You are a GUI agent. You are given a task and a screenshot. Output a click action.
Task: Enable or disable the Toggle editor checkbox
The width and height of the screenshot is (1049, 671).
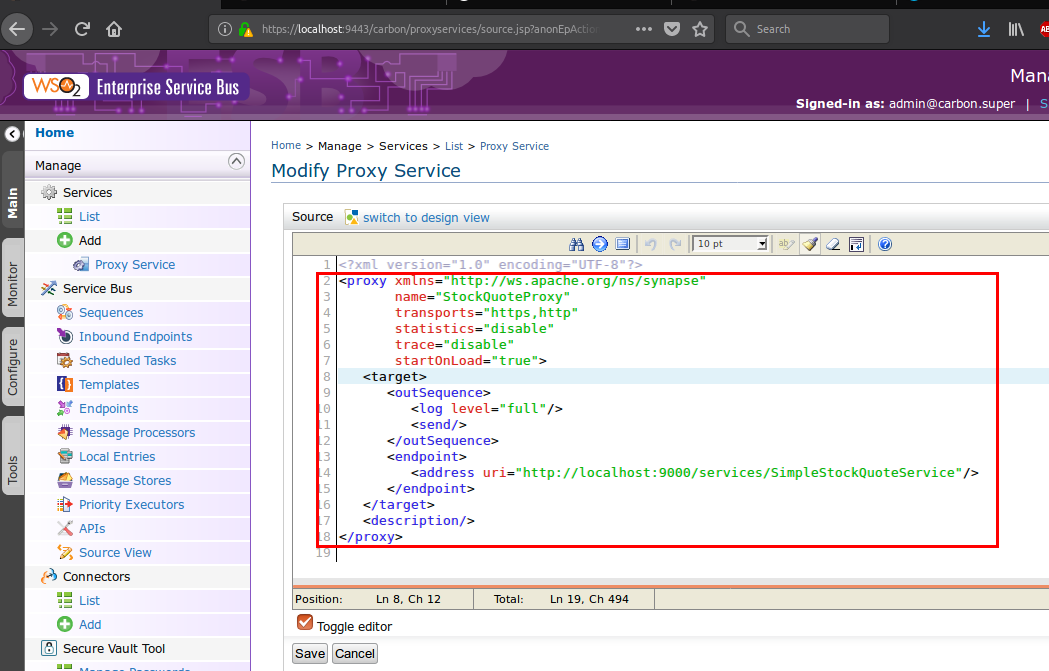coord(305,623)
